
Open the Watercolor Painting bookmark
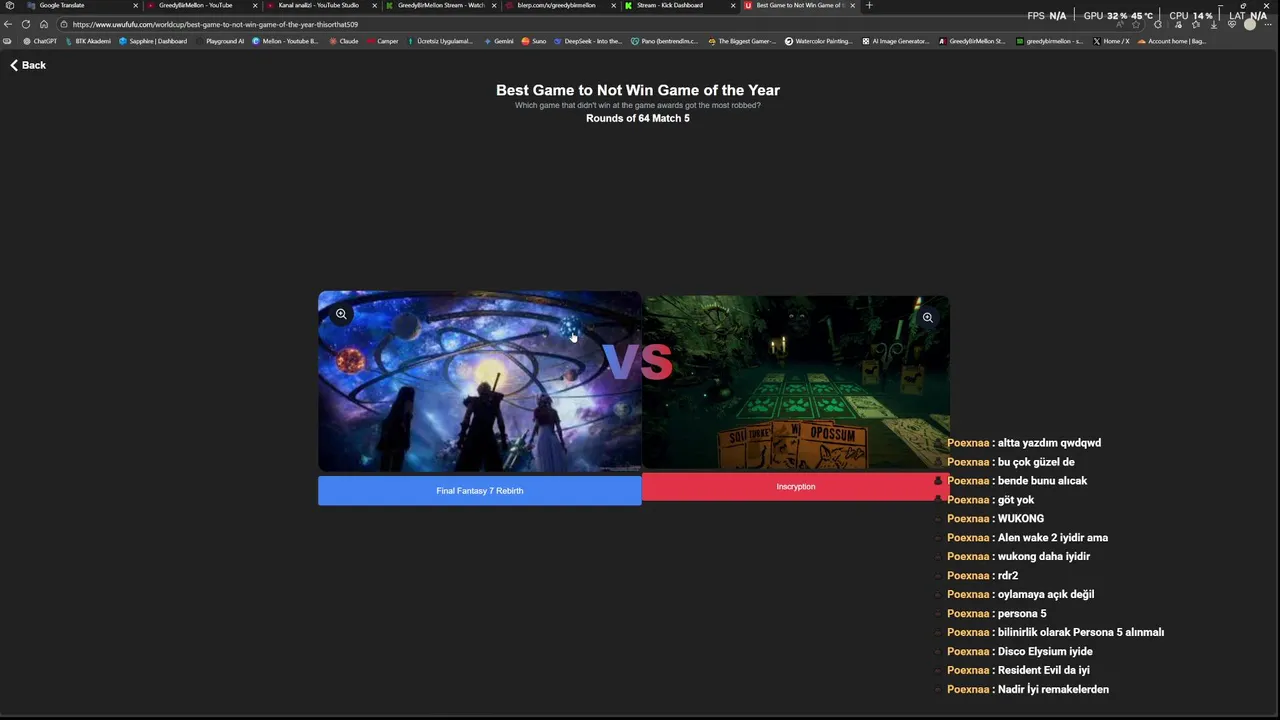818,41
